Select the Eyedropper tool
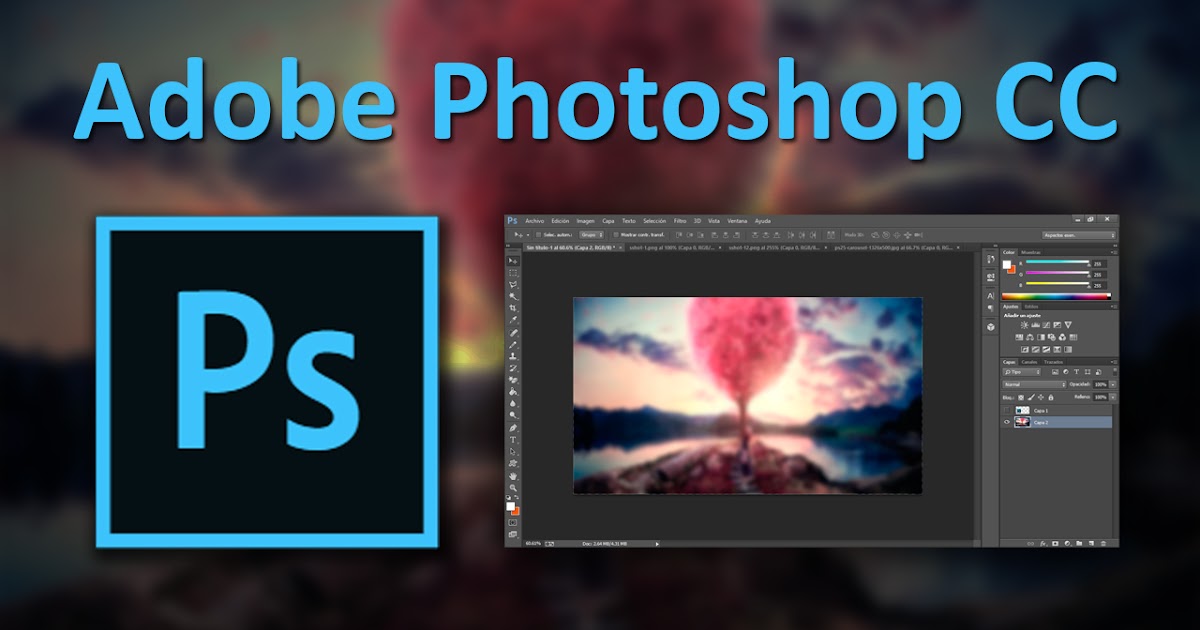The width and height of the screenshot is (1200, 630). click(513, 320)
